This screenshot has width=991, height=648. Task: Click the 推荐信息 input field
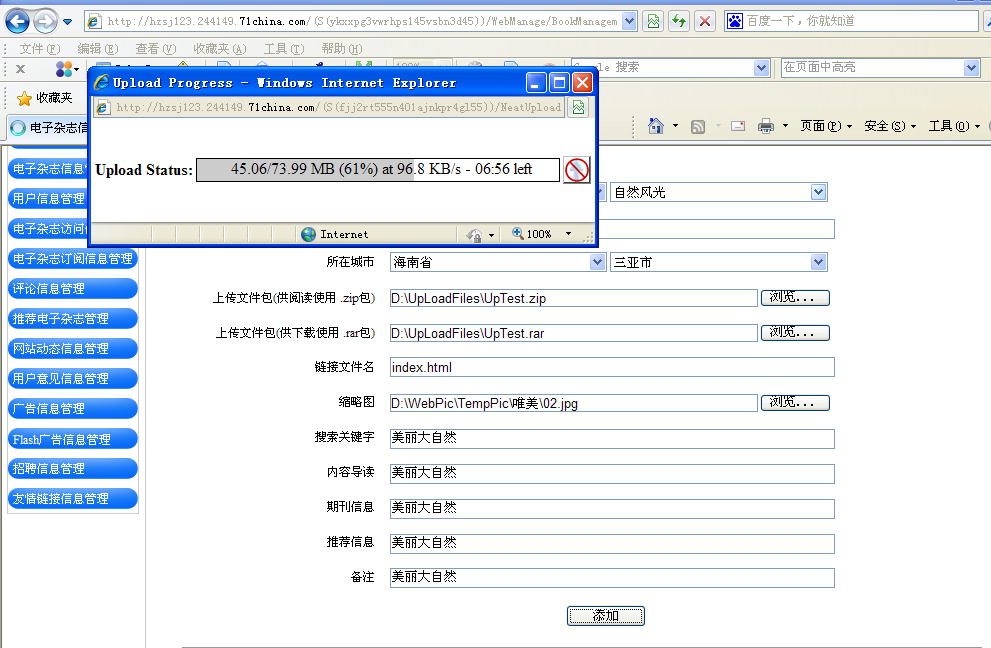[x=612, y=543]
